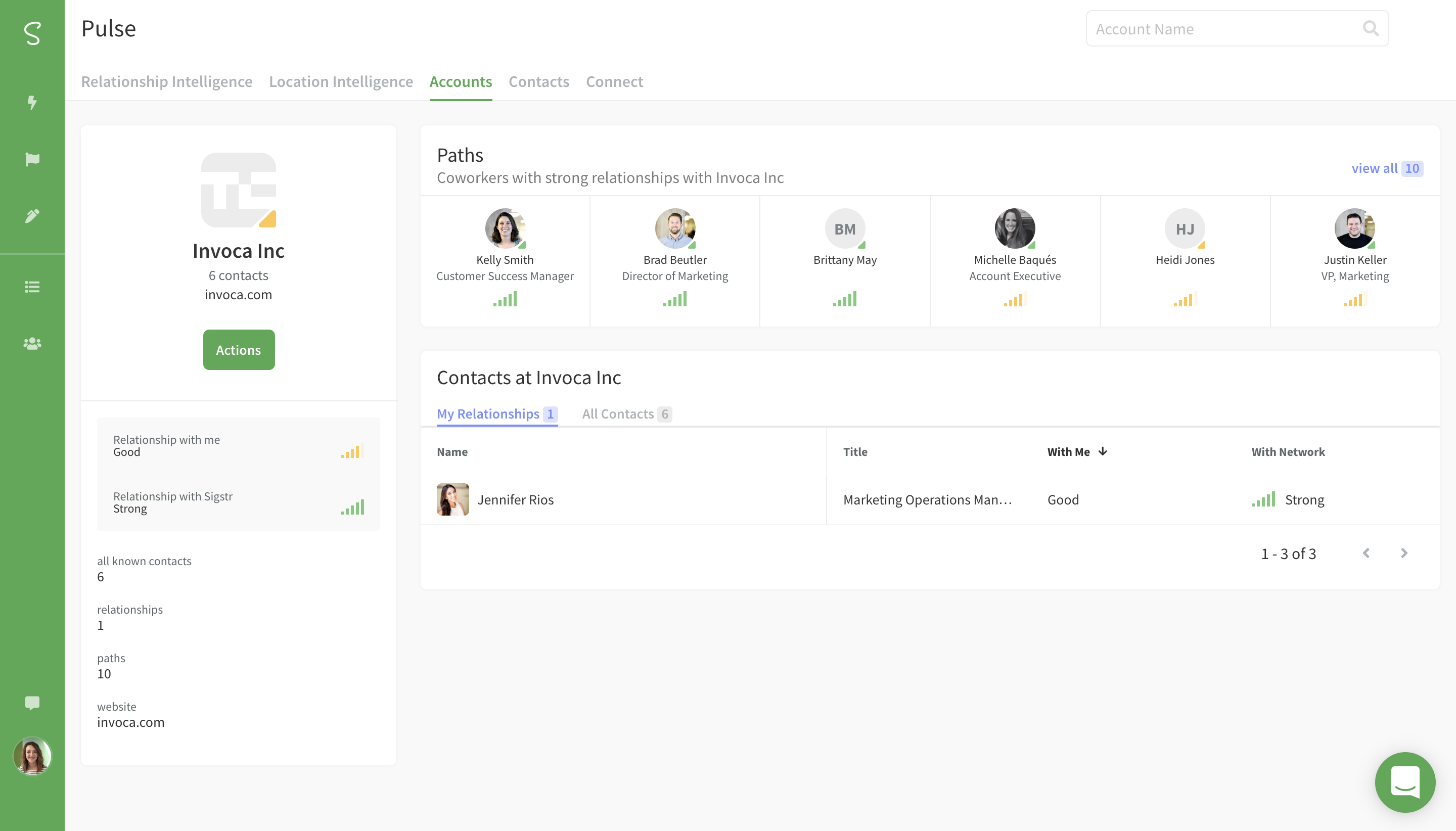The image size is (1456, 831).
Task: Go to next page of contacts
Action: [1404, 553]
